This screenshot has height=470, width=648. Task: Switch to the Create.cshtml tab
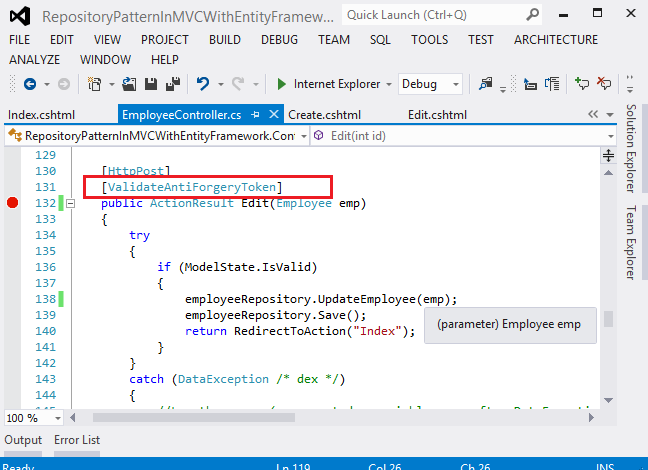(324, 115)
